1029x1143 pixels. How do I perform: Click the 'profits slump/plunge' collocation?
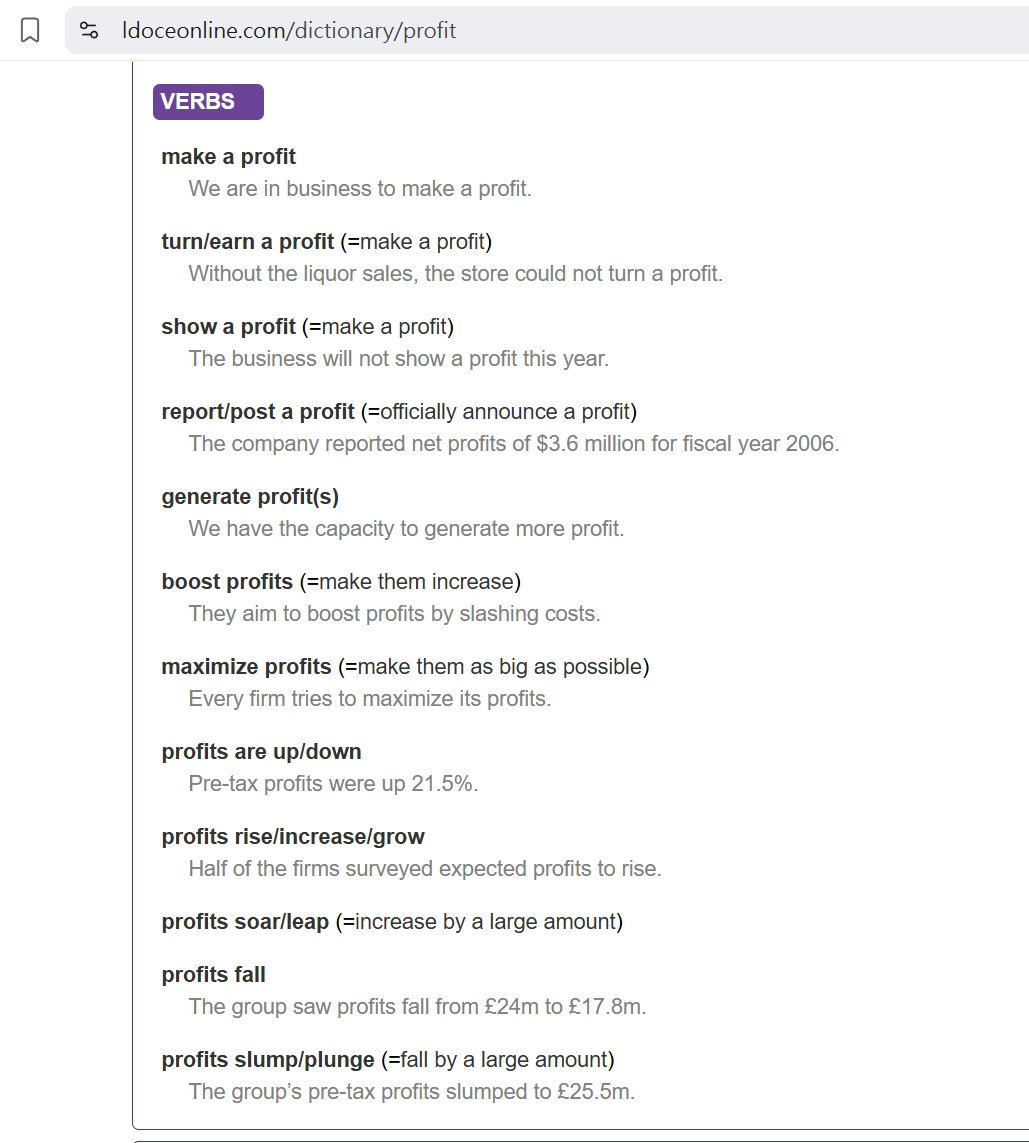click(x=267, y=1060)
